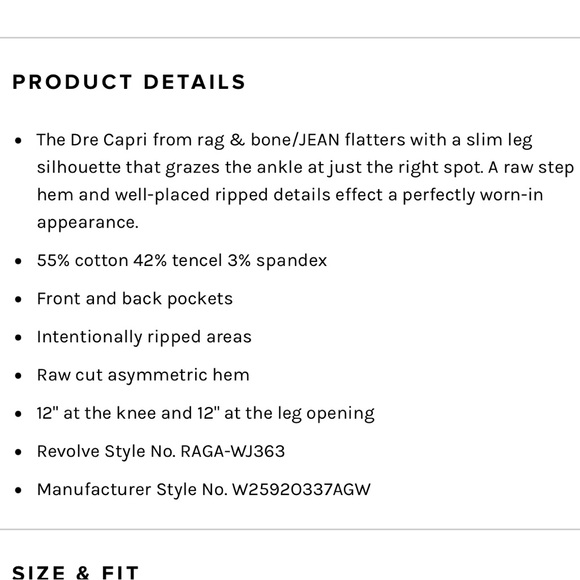Click the Intentionally ripped areas item
The image size is (580, 580).
(x=144, y=337)
